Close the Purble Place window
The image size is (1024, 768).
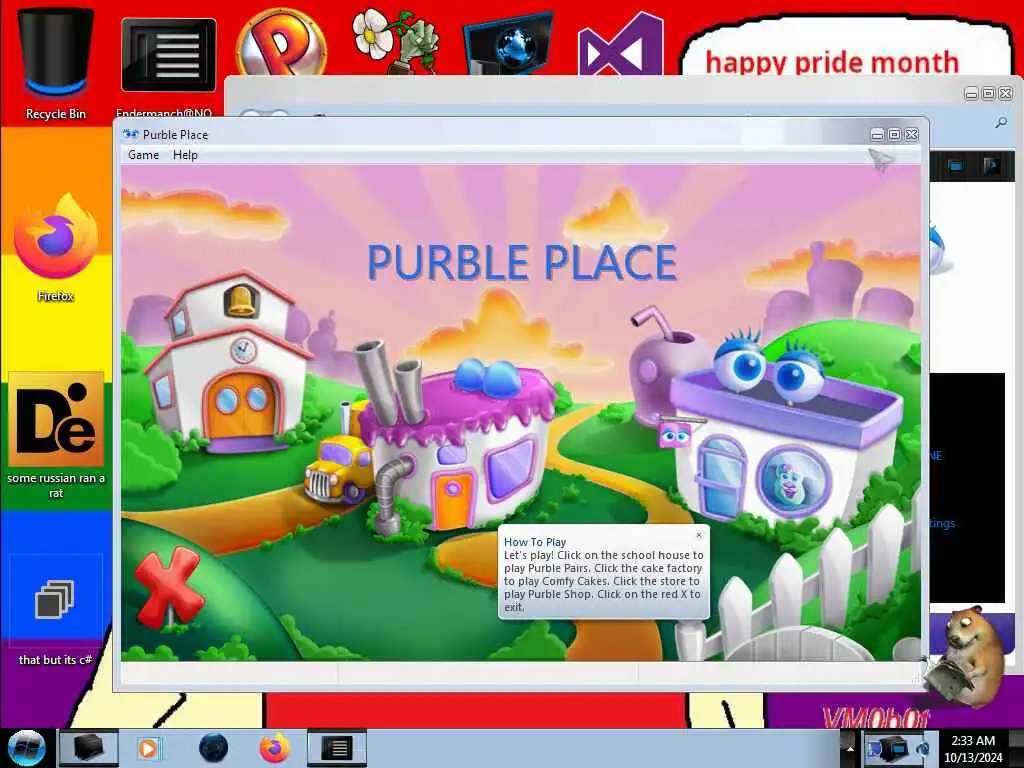coord(912,135)
